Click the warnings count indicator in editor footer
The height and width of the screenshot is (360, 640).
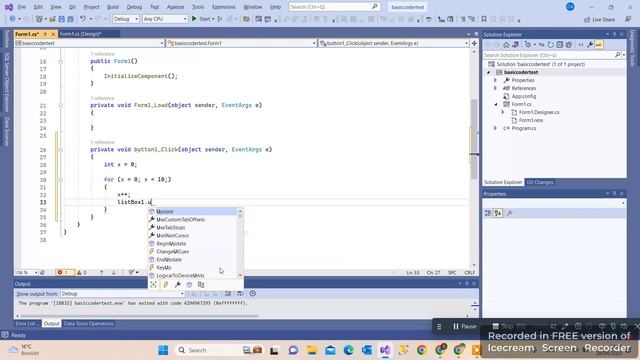82,272
